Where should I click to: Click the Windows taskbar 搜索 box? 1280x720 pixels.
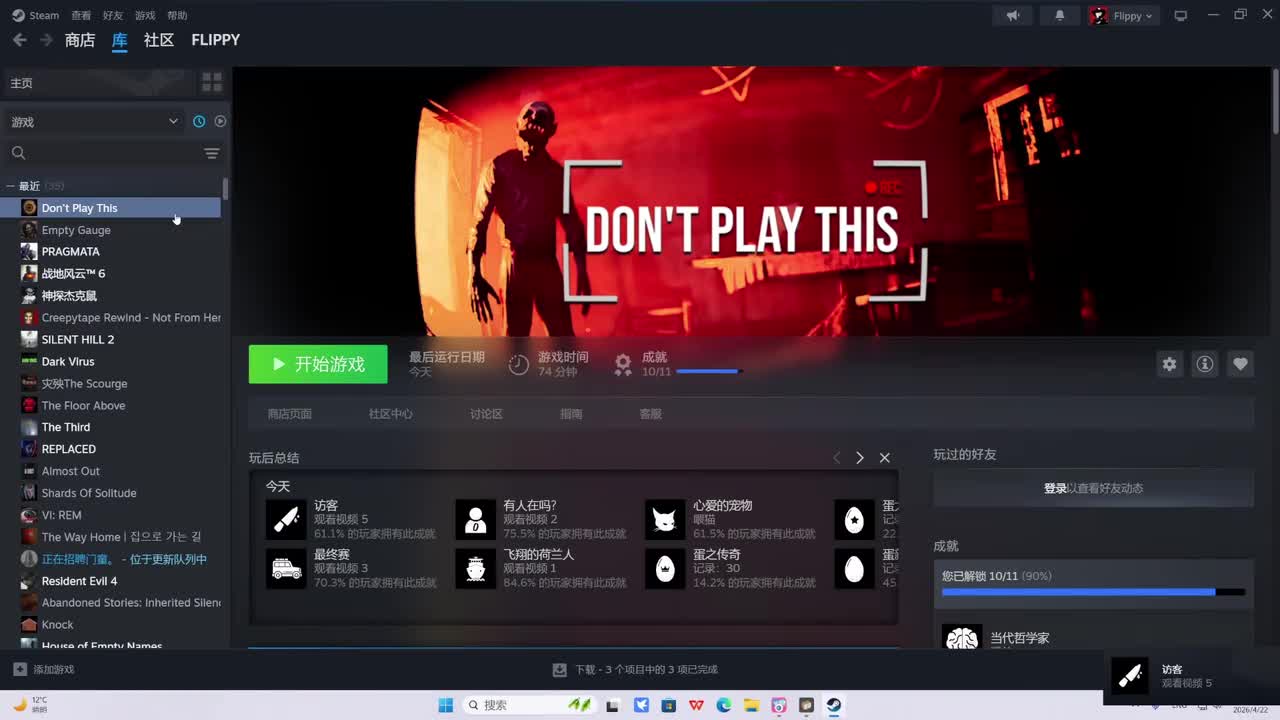pyautogui.click(x=528, y=705)
